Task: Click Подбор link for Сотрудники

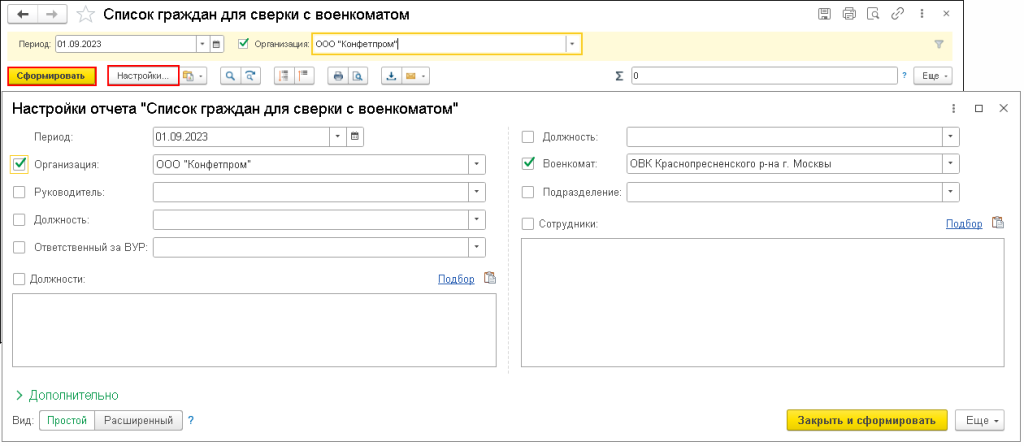Action: tap(963, 223)
